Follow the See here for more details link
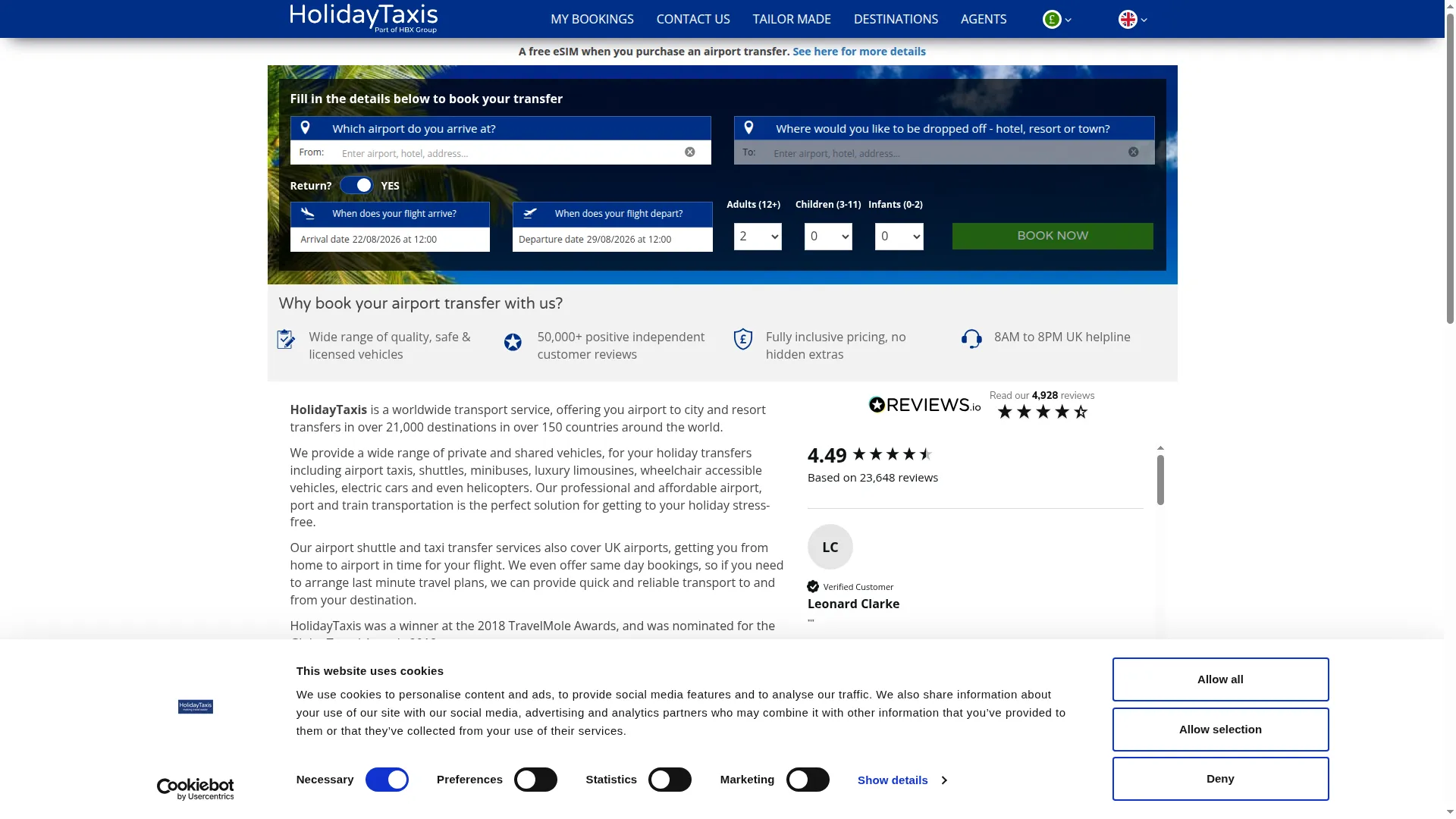Image resolution: width=1456 pixels, height=819 pixels. tap(859, 52)
